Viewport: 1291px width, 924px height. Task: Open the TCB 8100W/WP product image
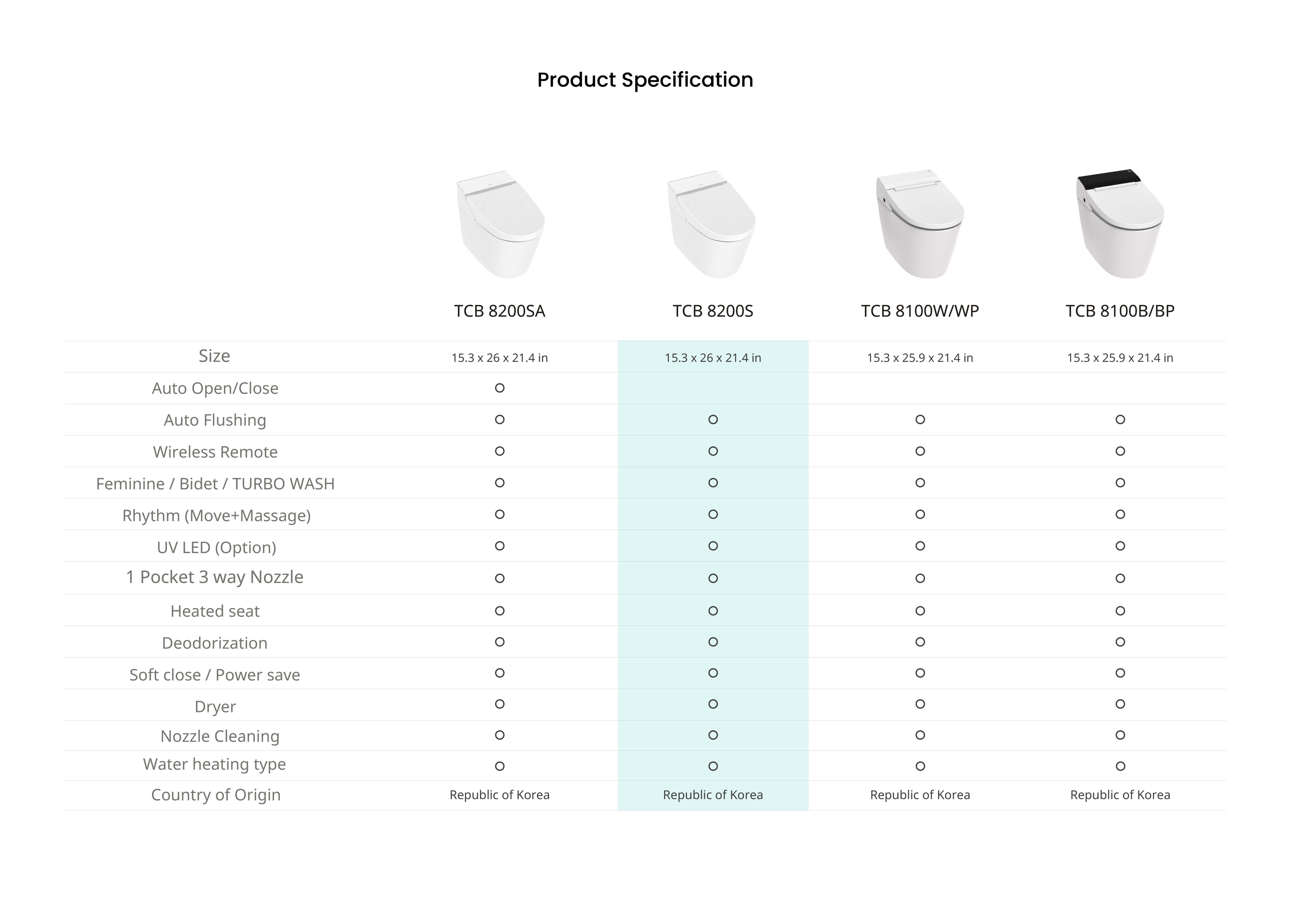pos(920,224)
